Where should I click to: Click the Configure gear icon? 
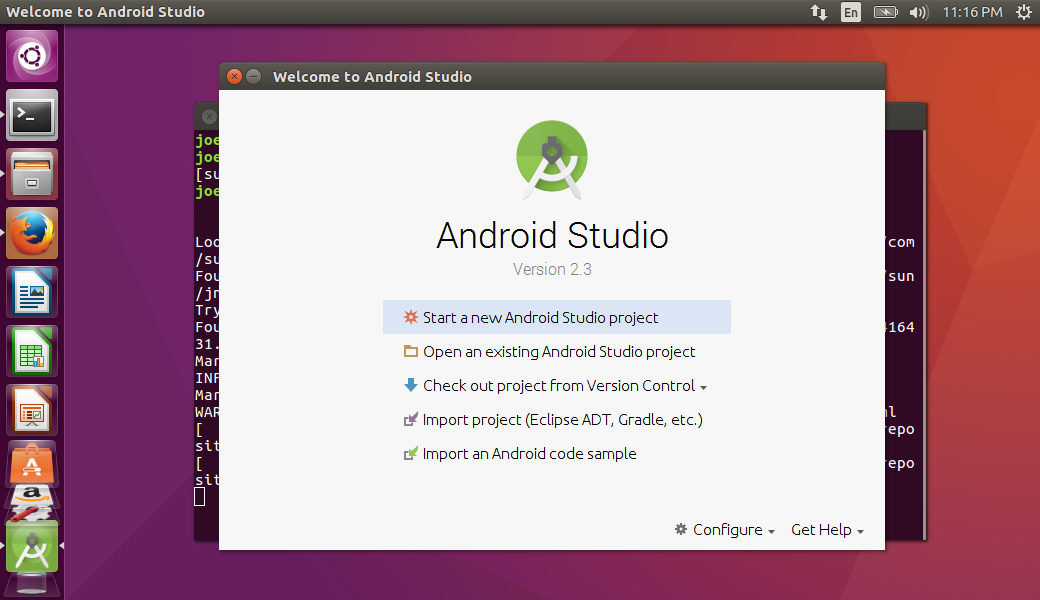click(x=681, y=529)
